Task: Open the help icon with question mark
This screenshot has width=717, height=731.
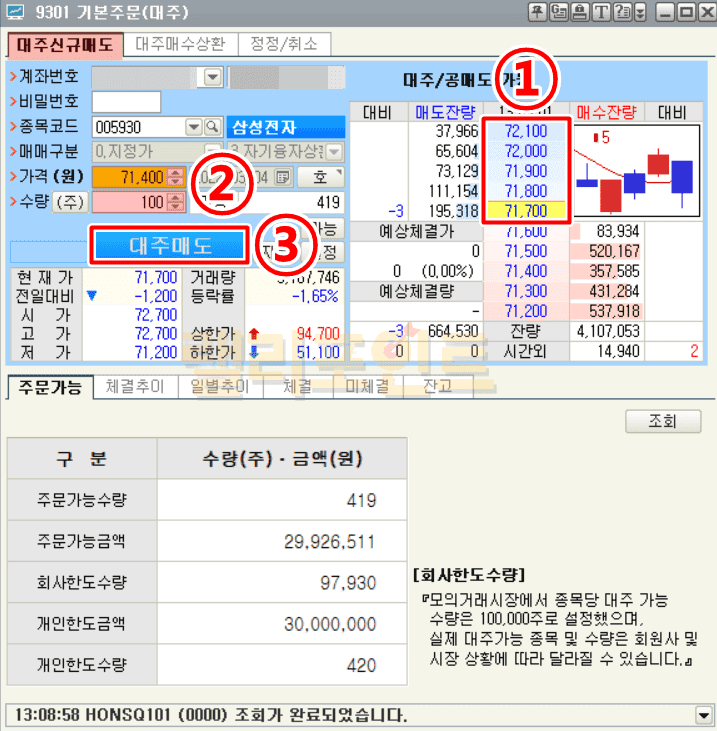Action: tap(622, 13)
